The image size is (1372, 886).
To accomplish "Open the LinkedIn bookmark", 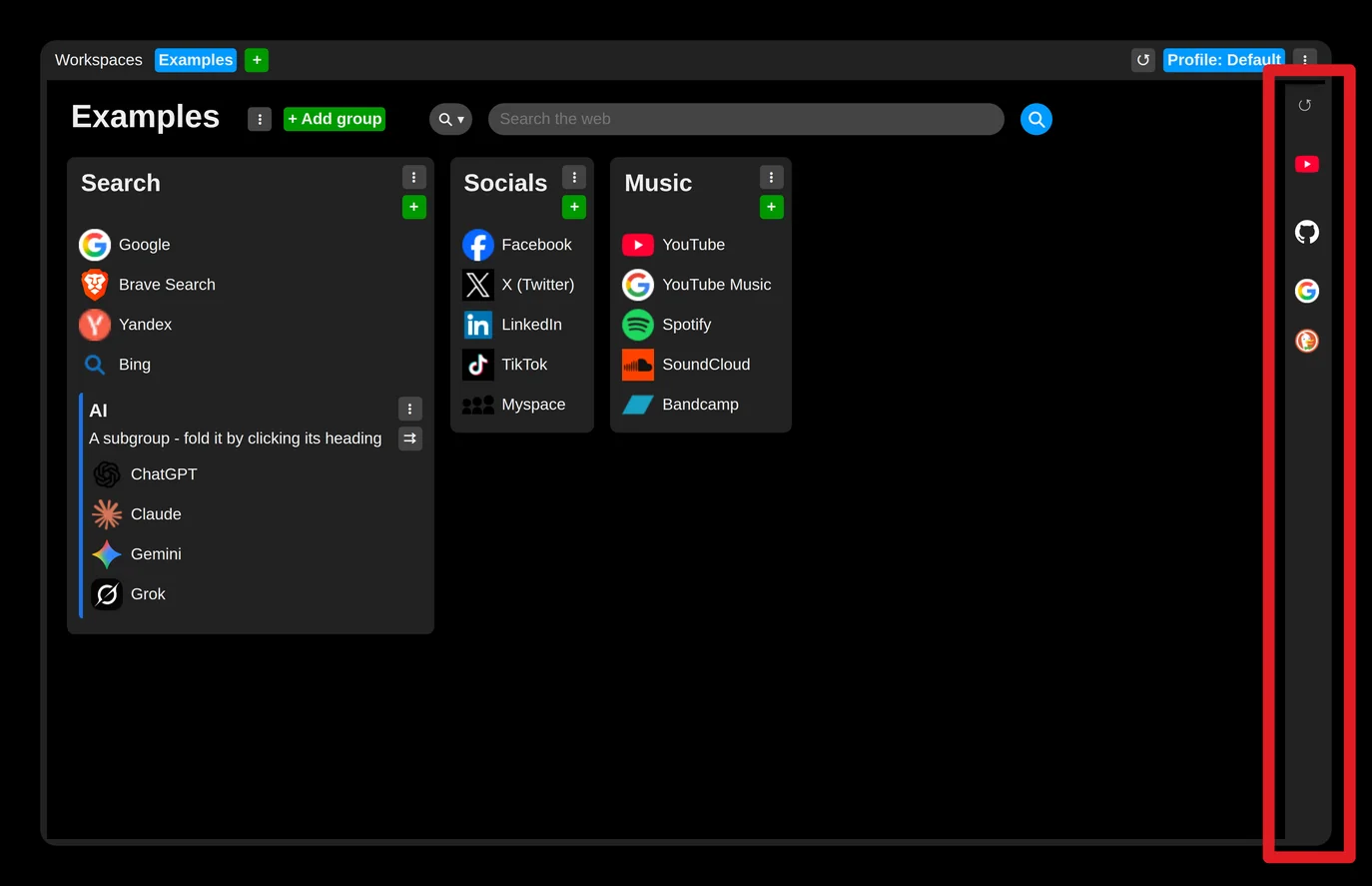I will pyautogui.click(x=512, y=325).
